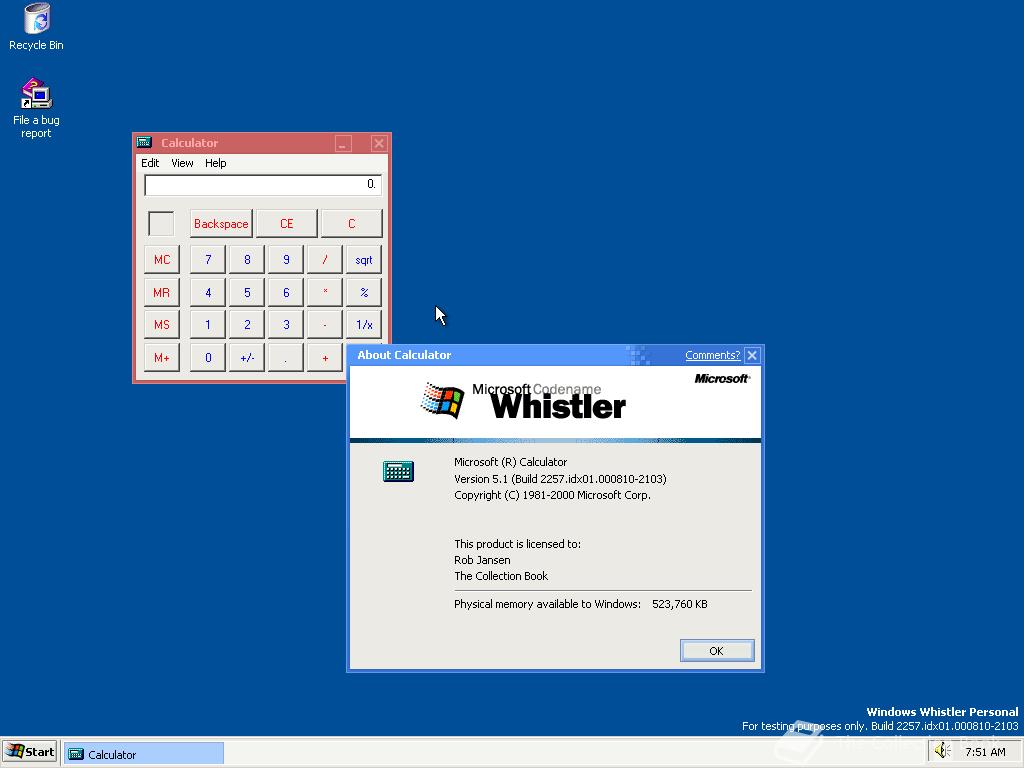This screenshot has height=768, width=1024.
Task: Open the View menu in Calculator
Action: [x=181, y=163]
